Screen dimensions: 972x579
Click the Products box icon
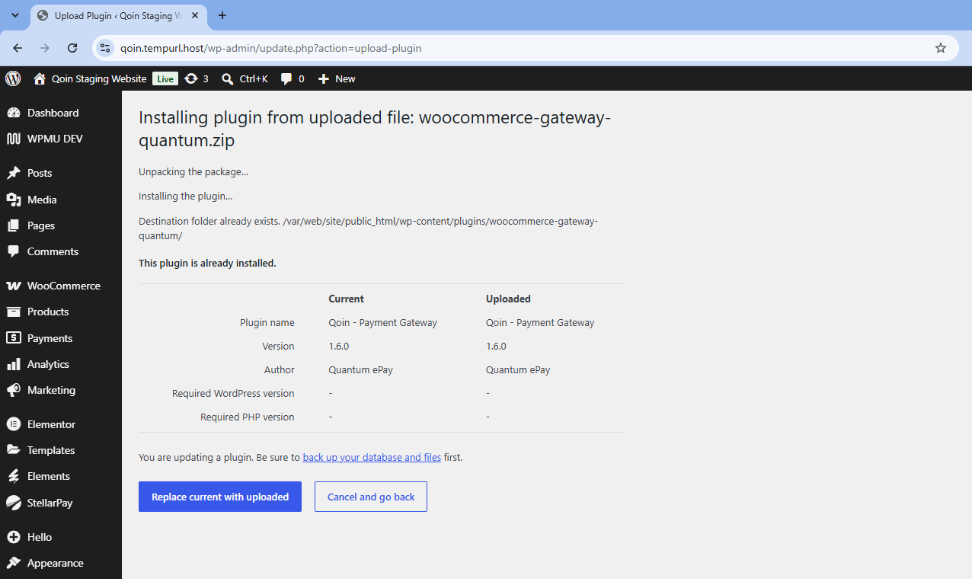pyautogui.click(x=14, y=312)
